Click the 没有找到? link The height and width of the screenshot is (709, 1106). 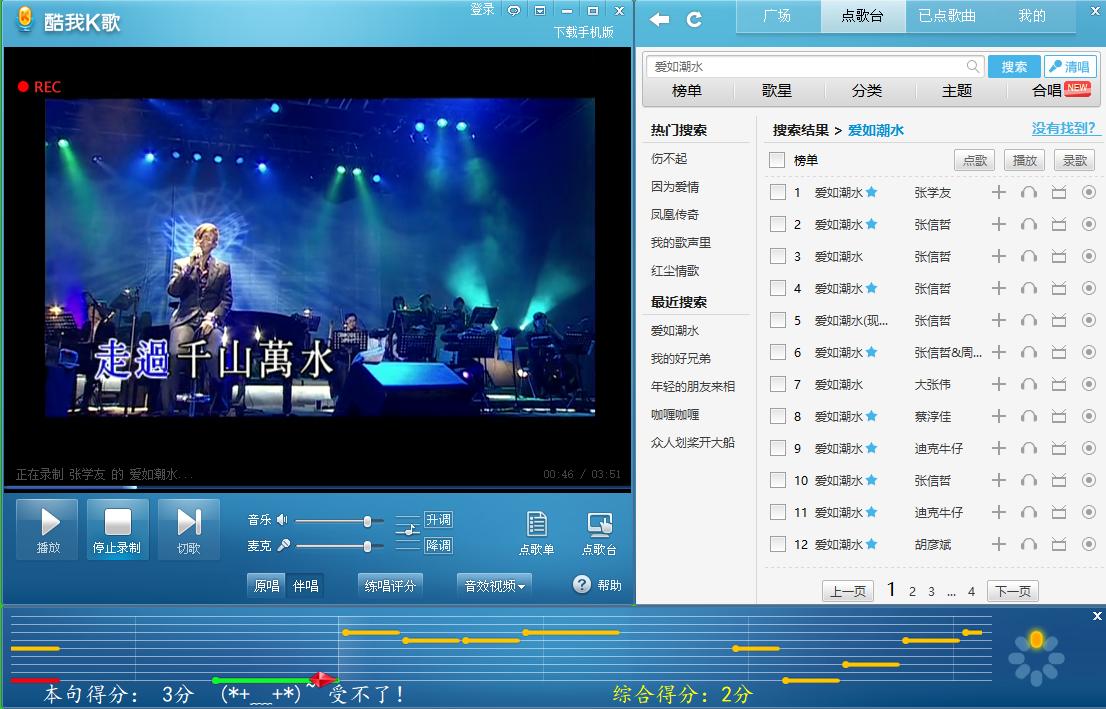tap(1063, 129)
